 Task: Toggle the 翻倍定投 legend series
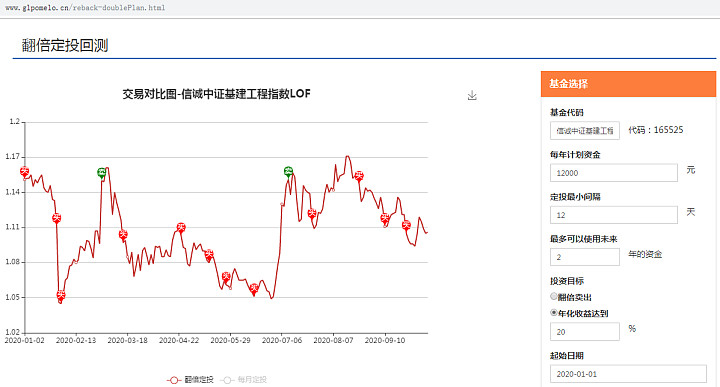tap(191, 380)
